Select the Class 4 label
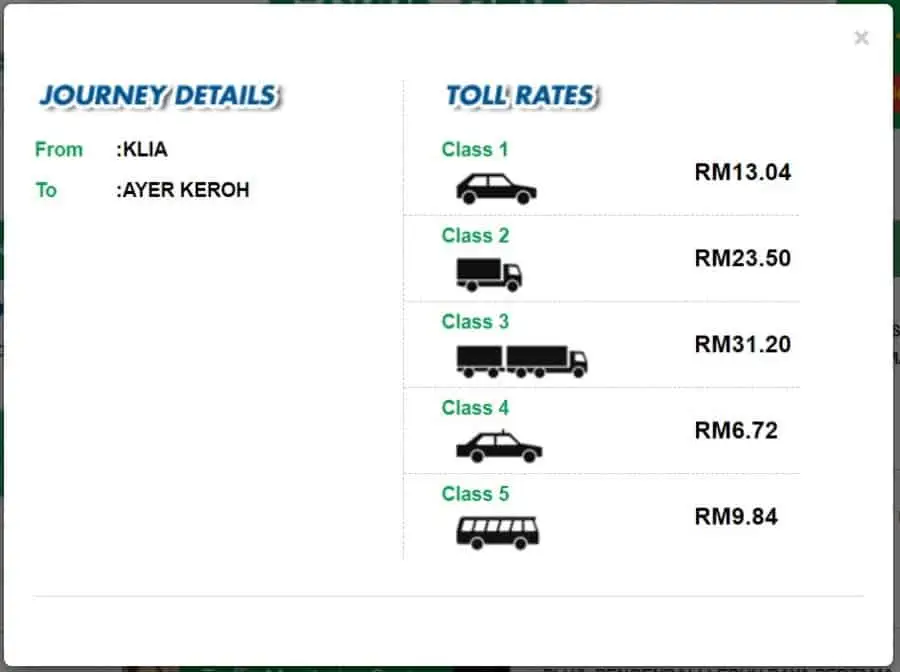 coord(475,407)
